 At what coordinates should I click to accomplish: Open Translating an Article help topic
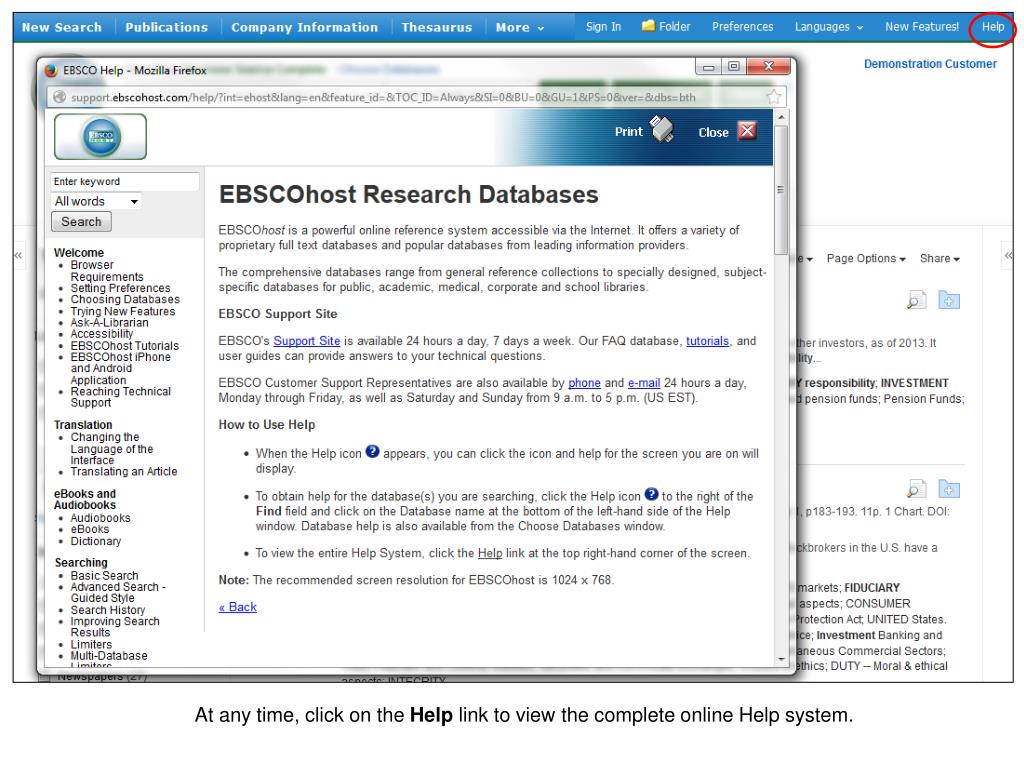(x=123, y=472)
